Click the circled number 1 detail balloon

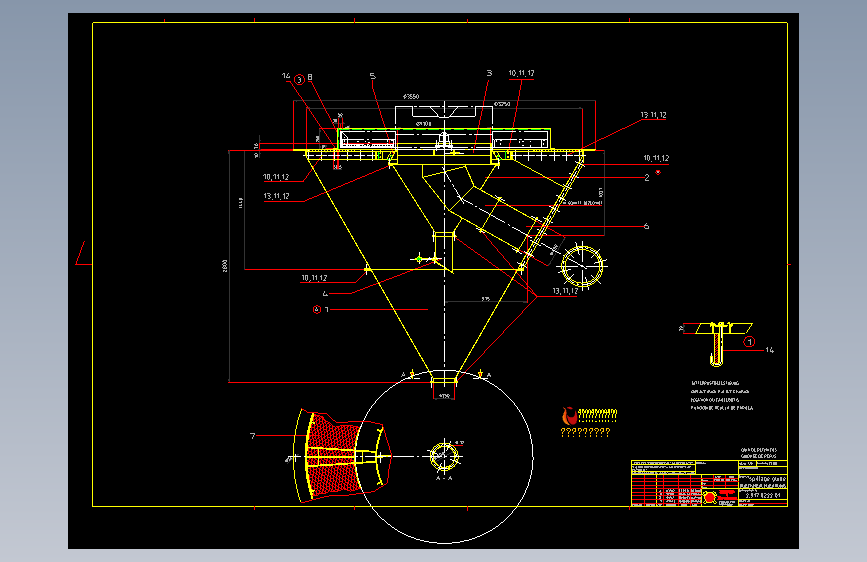749,342
